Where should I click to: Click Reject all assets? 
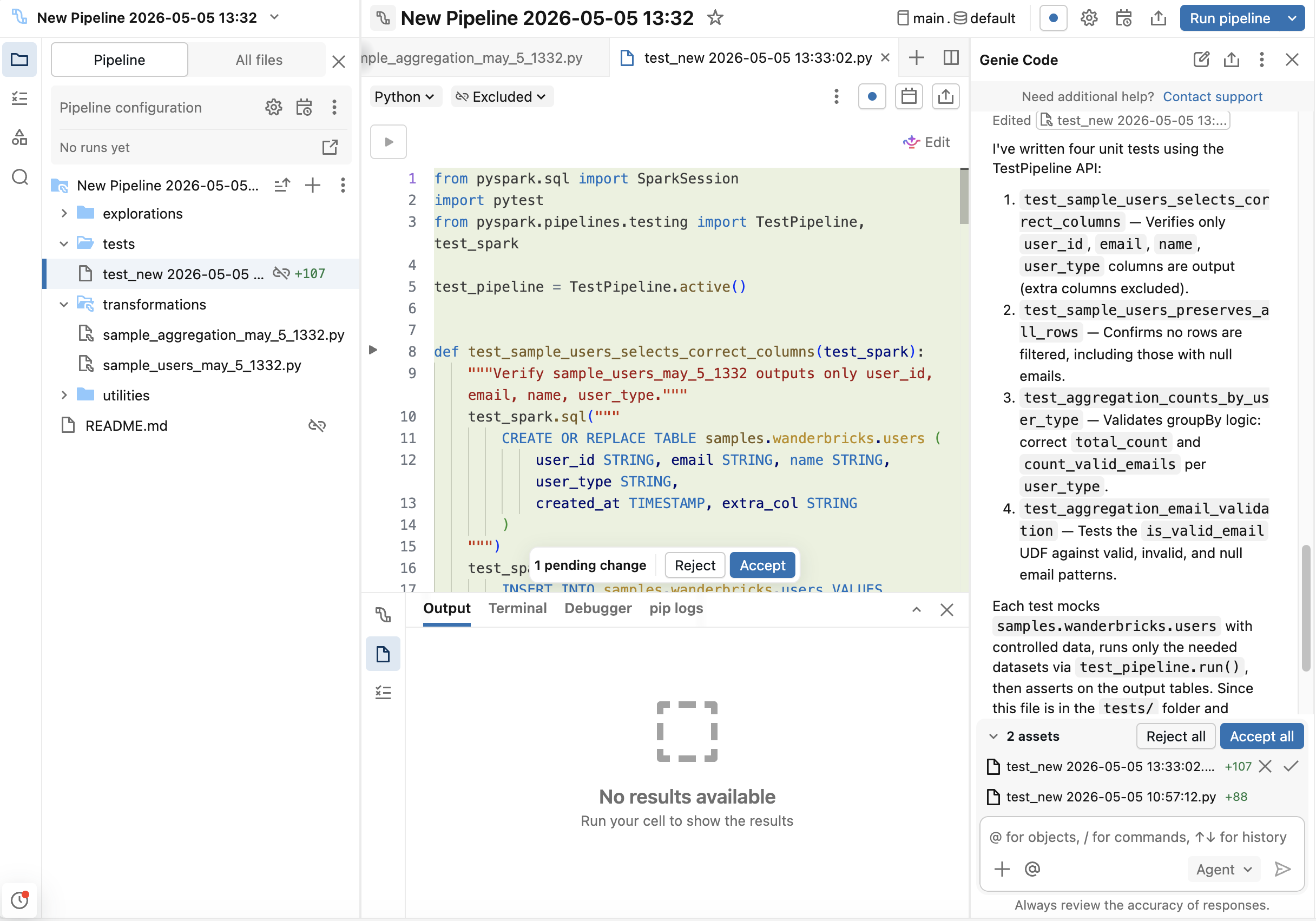coord(1175,736)
